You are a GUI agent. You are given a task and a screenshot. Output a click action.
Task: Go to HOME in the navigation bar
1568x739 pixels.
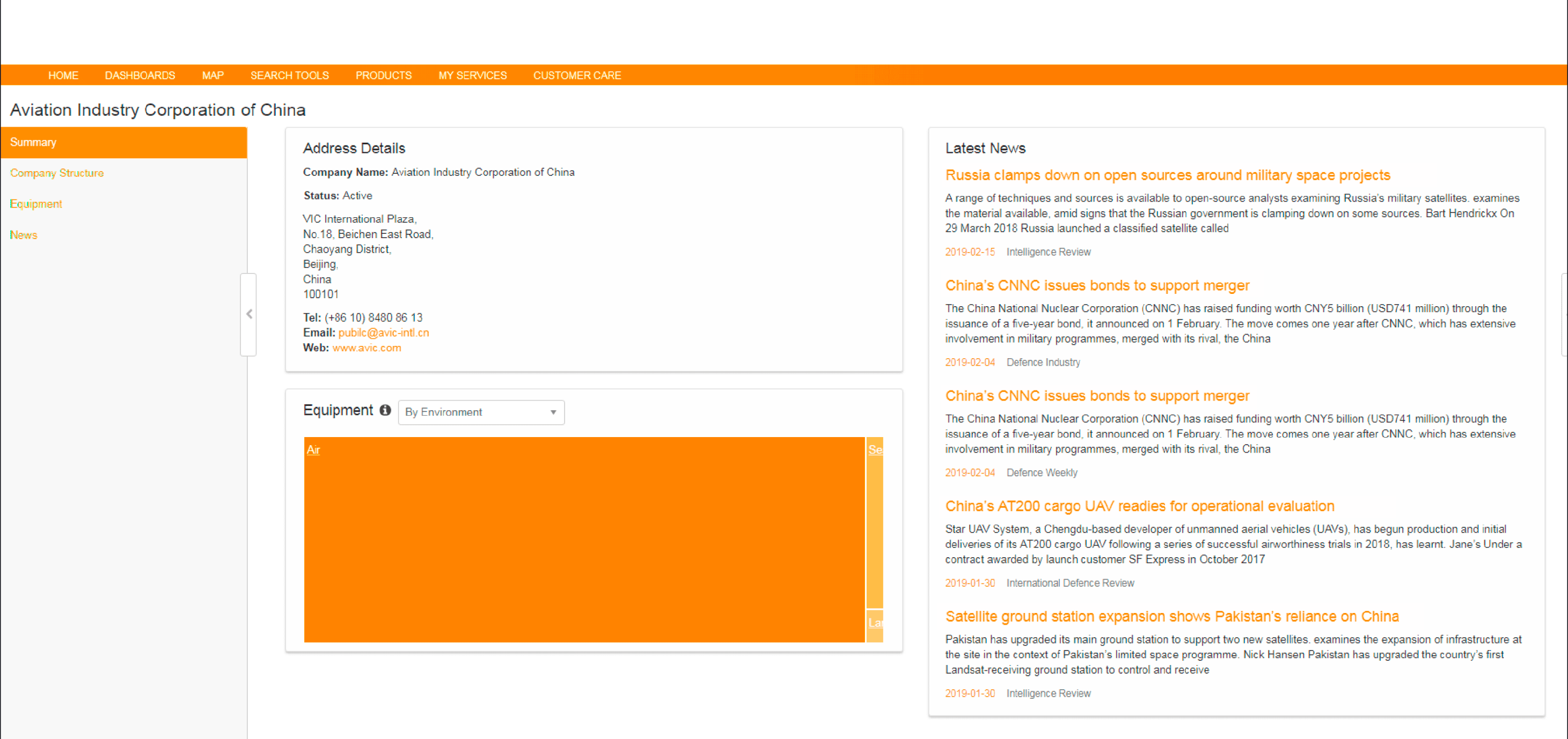click(63, 76)
